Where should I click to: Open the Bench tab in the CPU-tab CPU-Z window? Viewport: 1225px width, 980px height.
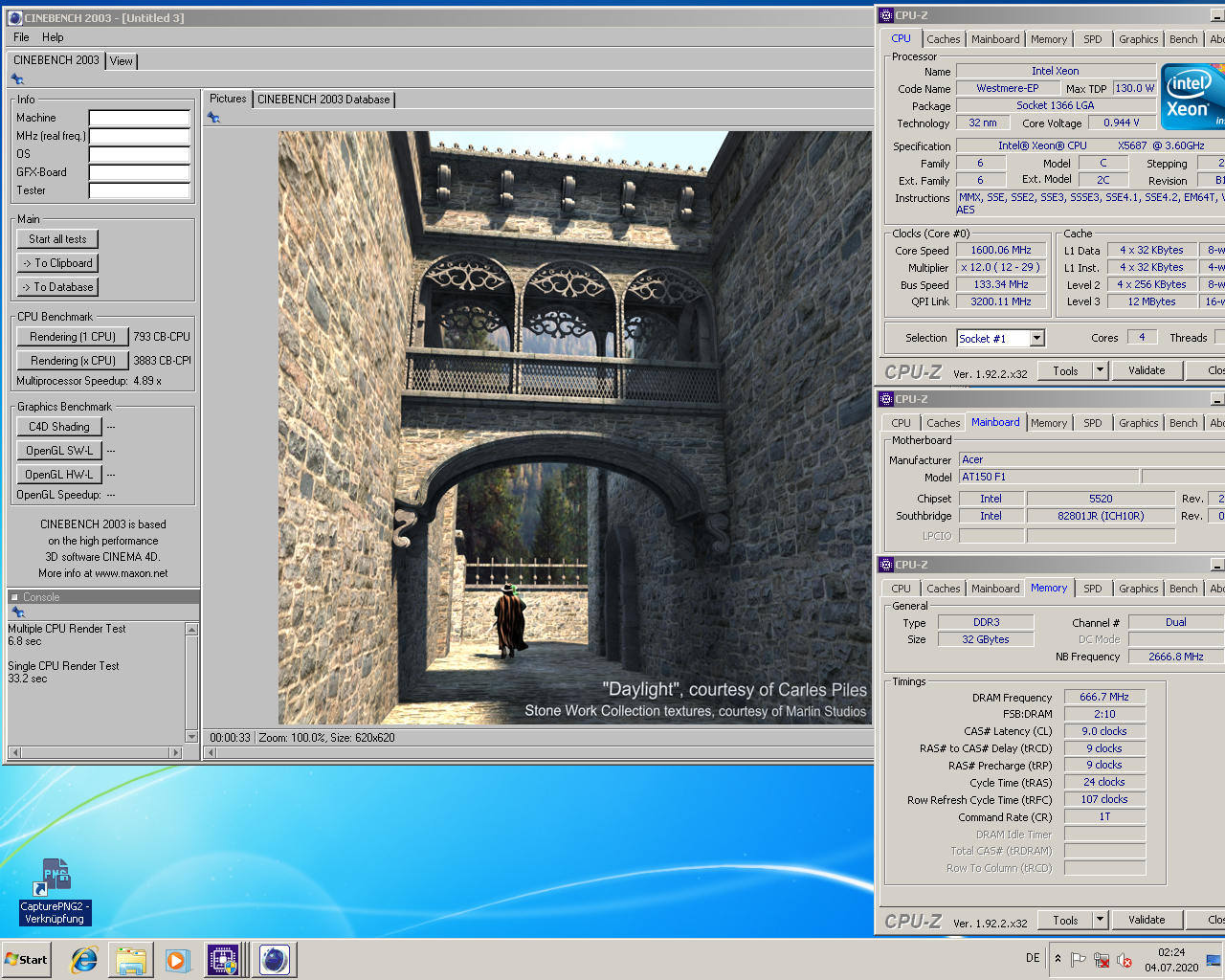point(1184,39)
